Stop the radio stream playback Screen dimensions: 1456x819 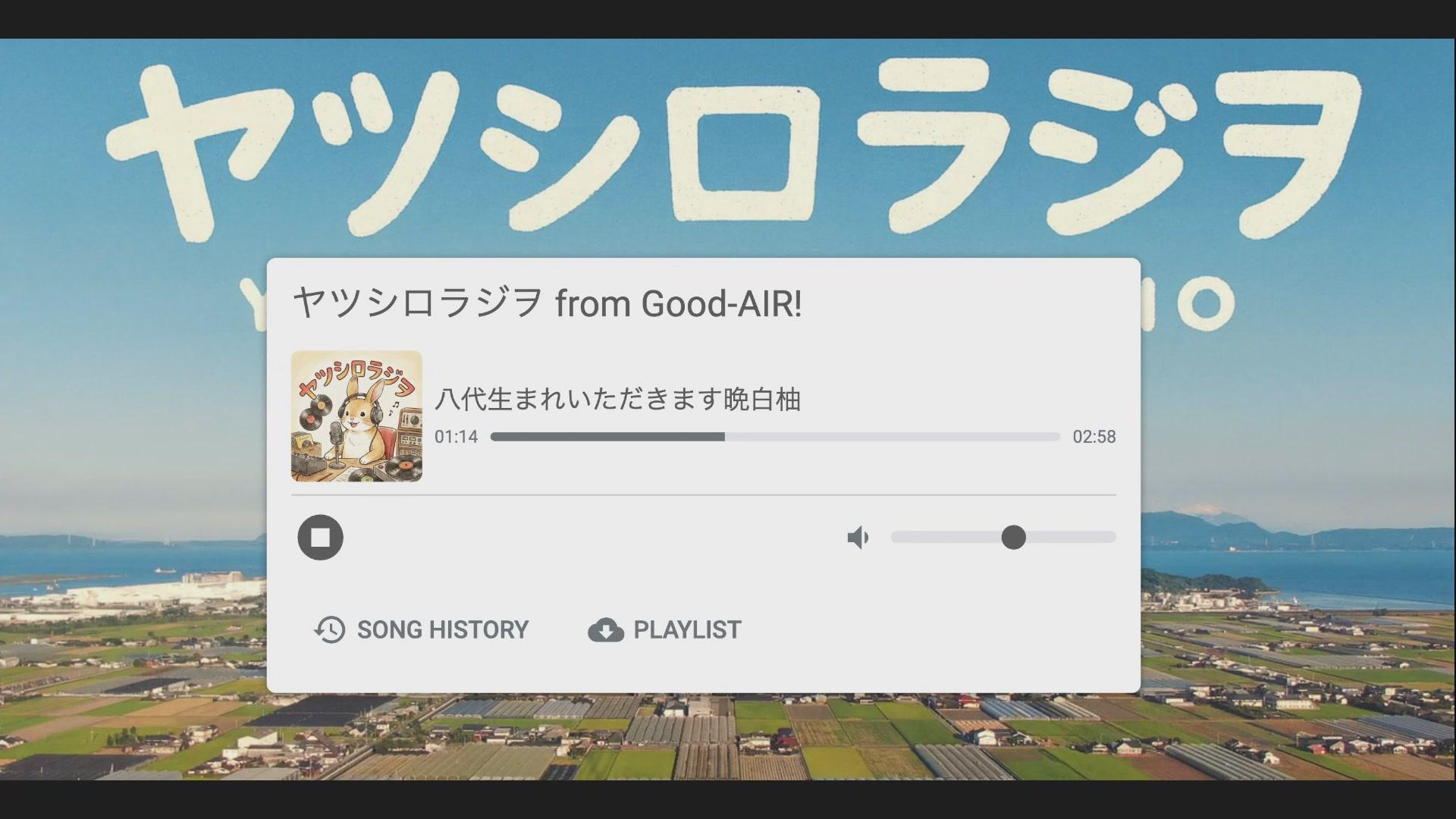click(320, 538)
